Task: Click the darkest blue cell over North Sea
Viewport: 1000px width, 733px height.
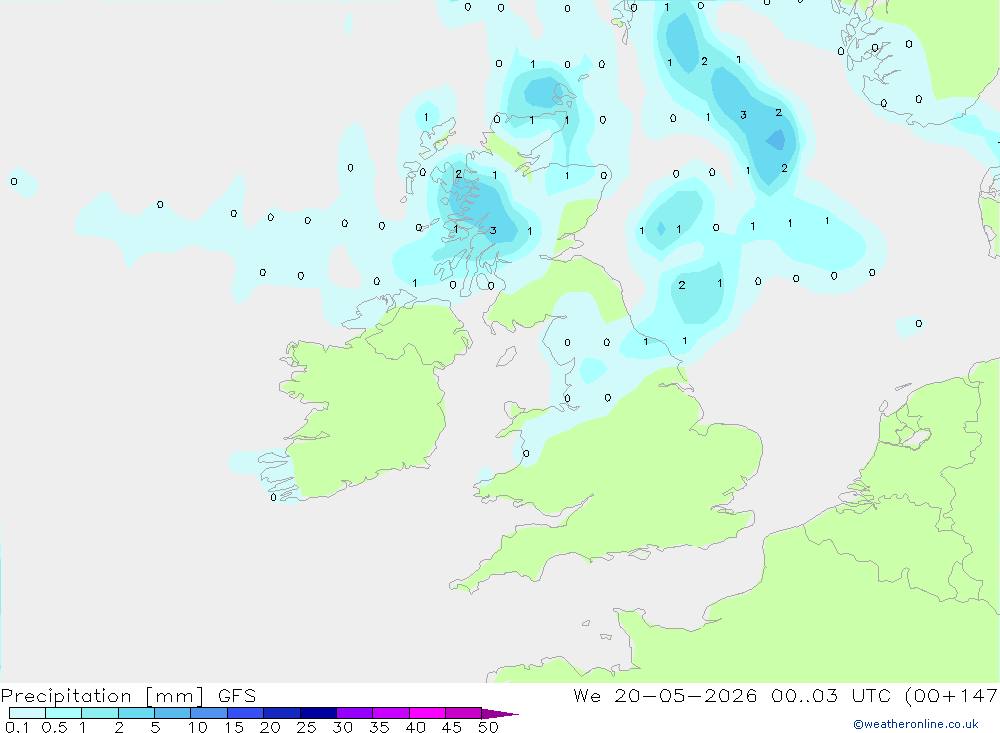Action: click(776, 140)
